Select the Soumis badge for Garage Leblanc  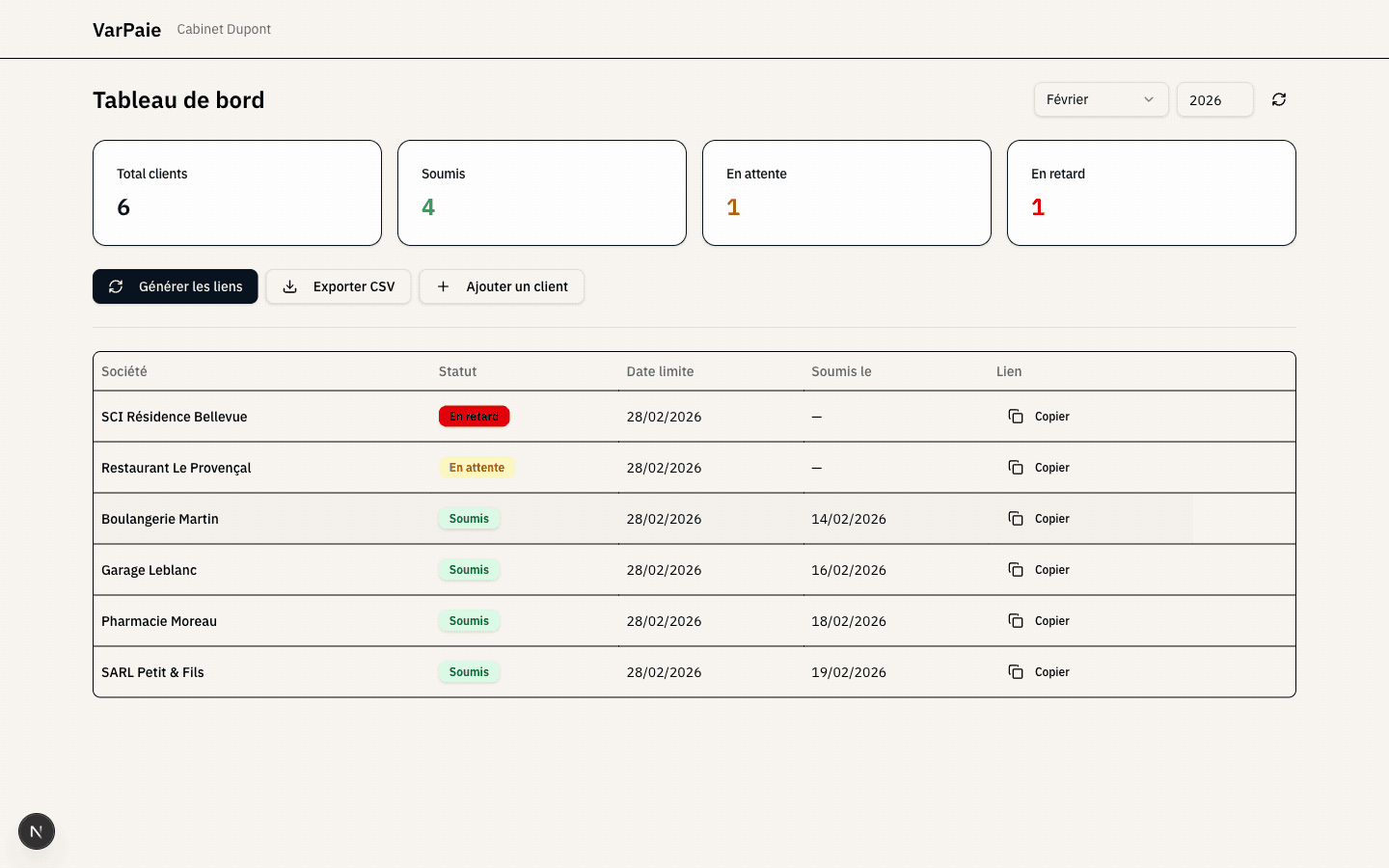[x=469, y=569]
